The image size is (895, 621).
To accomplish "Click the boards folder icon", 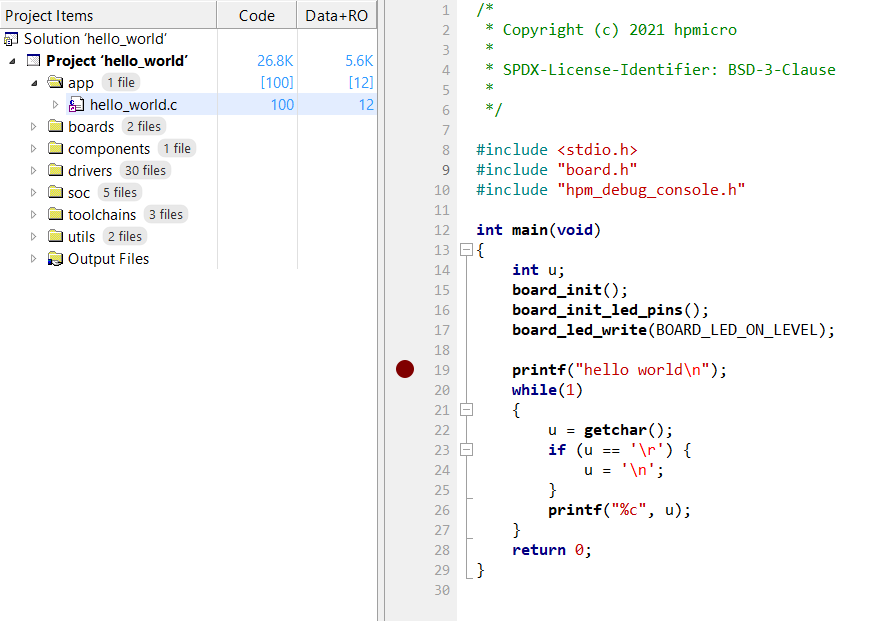I will coord(55,126).
